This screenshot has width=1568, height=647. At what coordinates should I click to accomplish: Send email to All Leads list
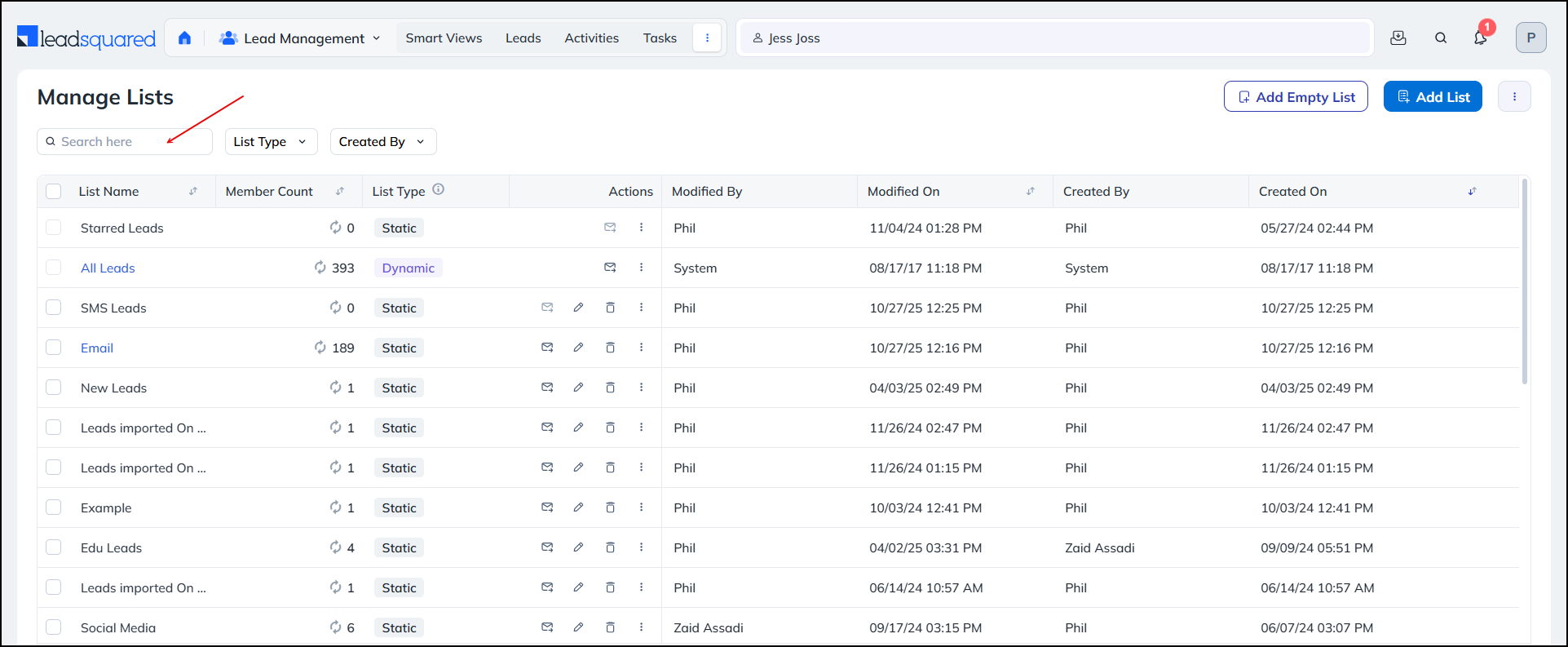tap(610, 268)
